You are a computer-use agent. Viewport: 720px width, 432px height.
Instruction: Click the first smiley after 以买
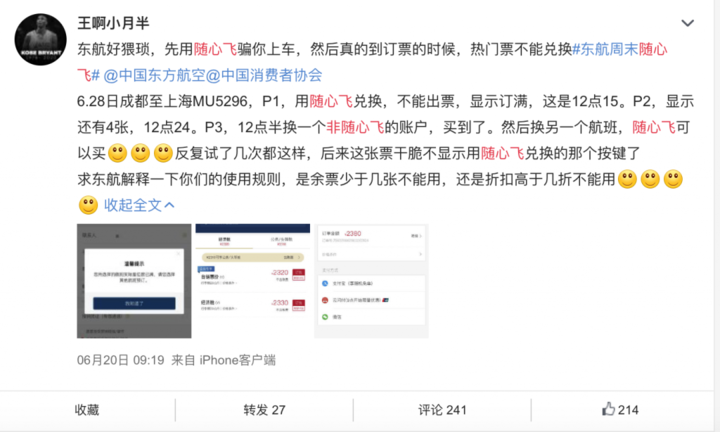(x=118, y=153)
